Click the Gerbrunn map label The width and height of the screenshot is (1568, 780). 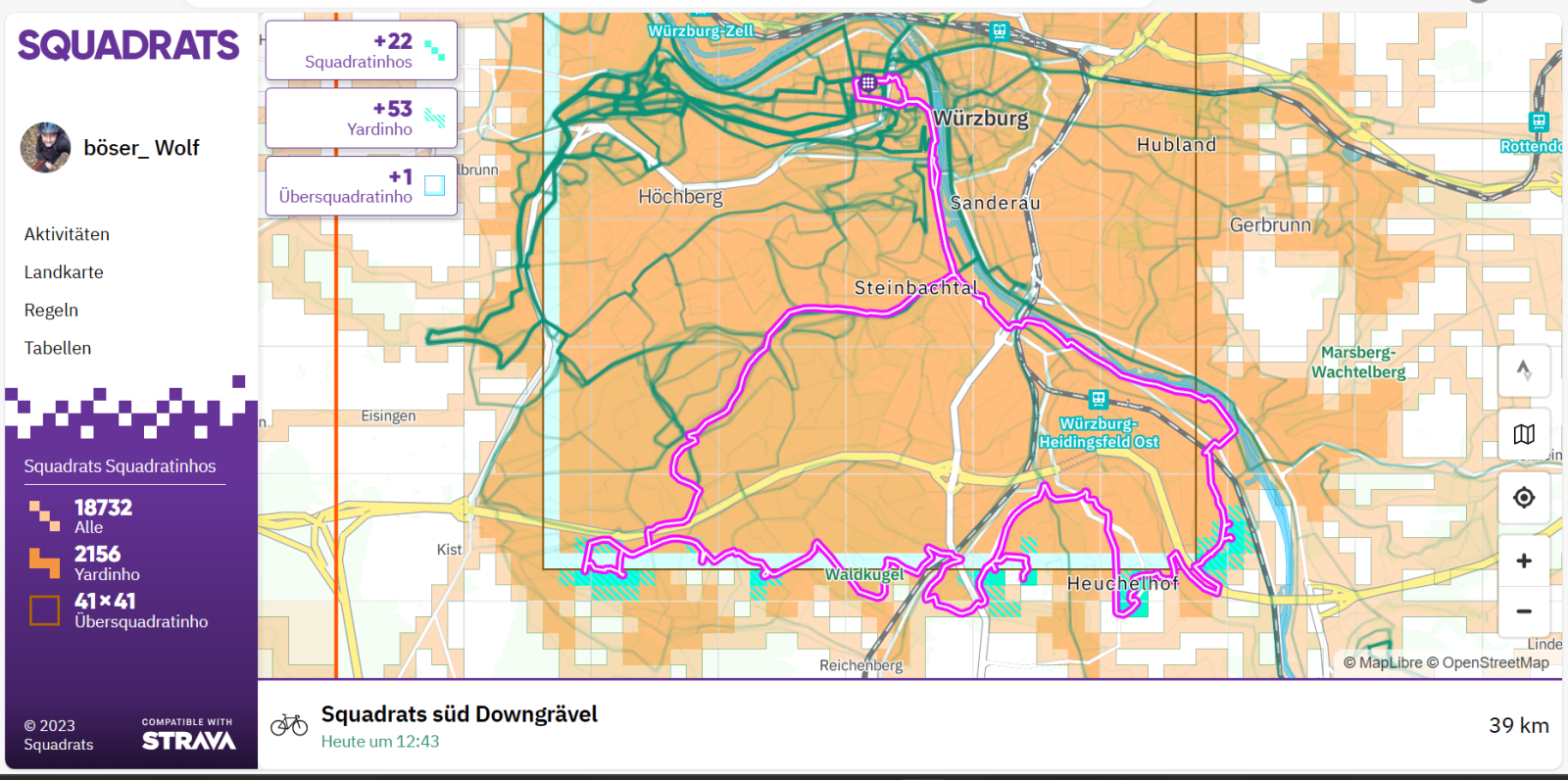1270,225
